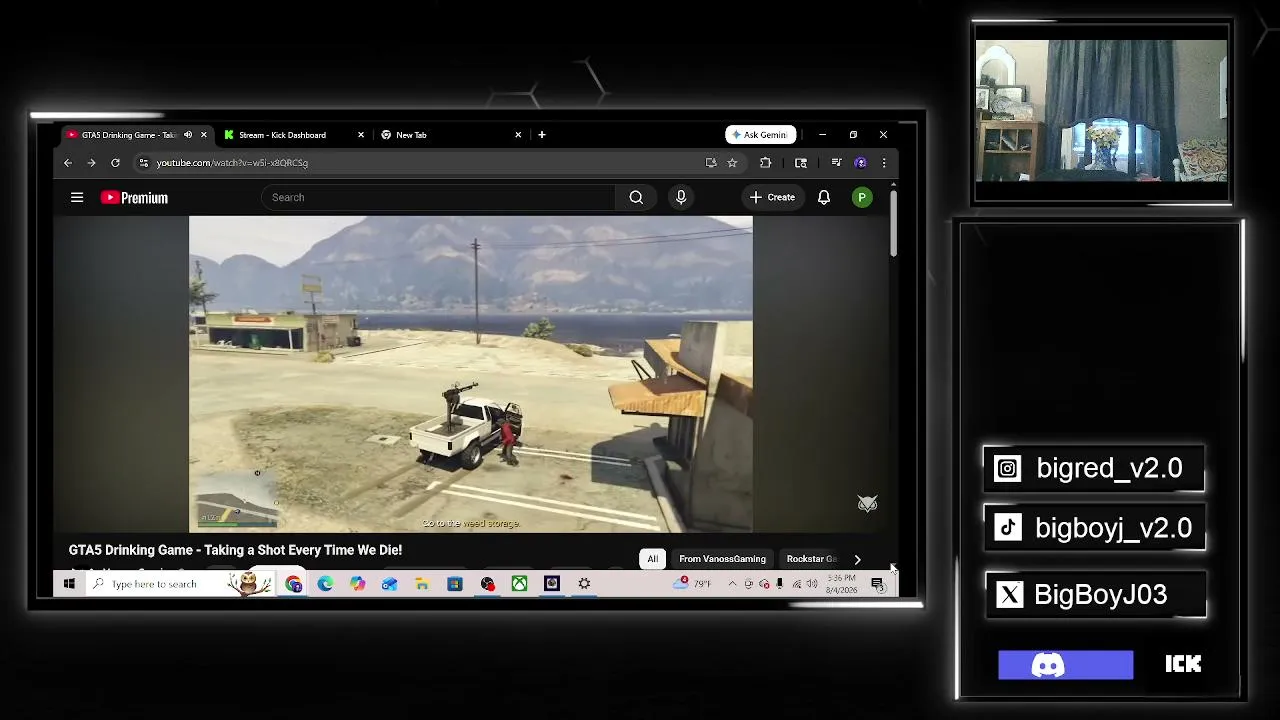Open the Chrome media controls icon
The width and height of the screenshot is (1280, 720).
[x=836, y=163]
